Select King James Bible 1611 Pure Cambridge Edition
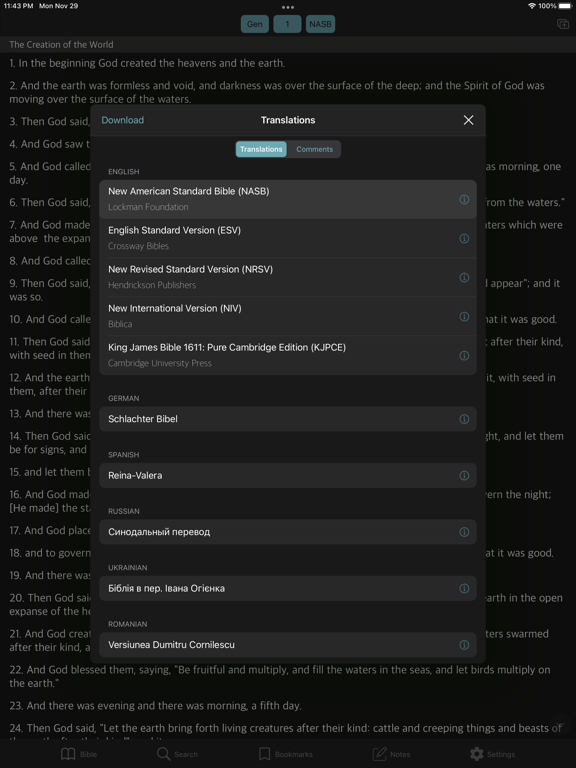The height and width of the screenshot is (768, 576). coord(288,356)
